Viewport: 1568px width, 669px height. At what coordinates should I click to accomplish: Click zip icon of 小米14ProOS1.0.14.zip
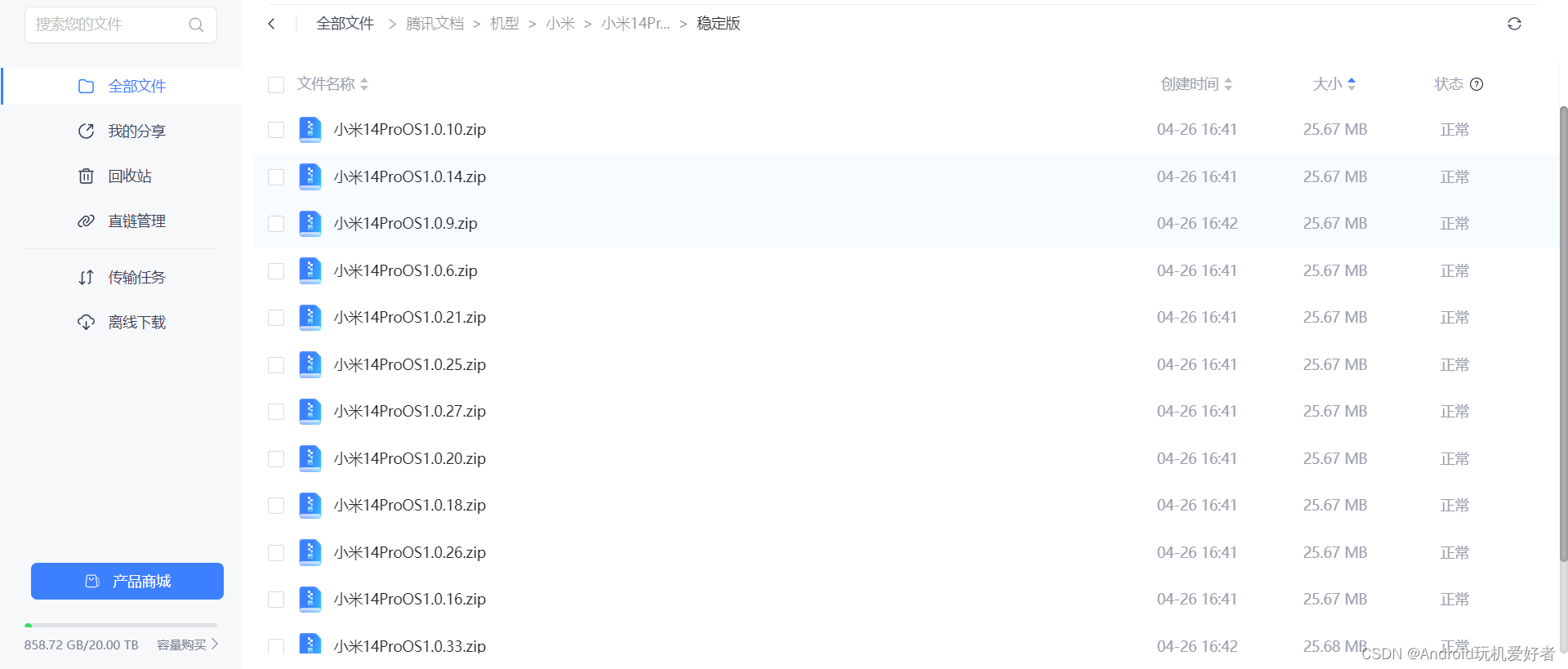[x=310, y=176]
